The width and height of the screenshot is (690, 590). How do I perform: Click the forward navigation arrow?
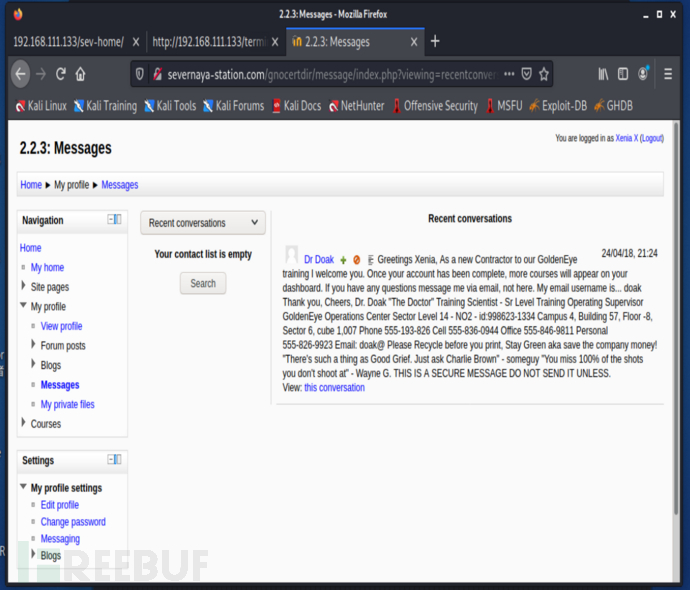[x=41, y=74]
